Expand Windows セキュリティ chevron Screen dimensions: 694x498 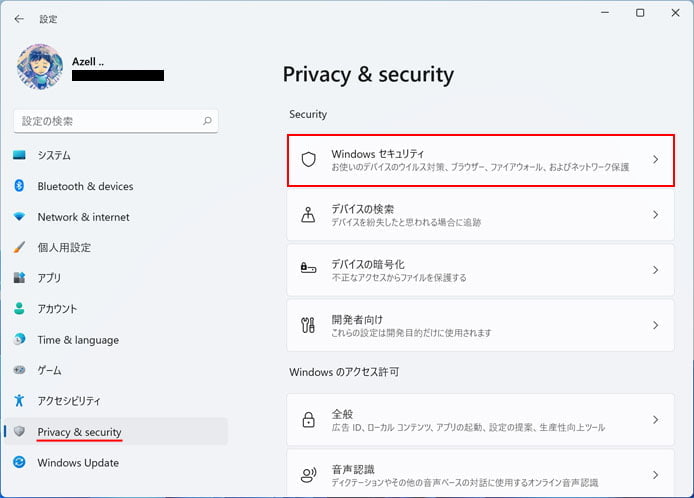(655, 159)
